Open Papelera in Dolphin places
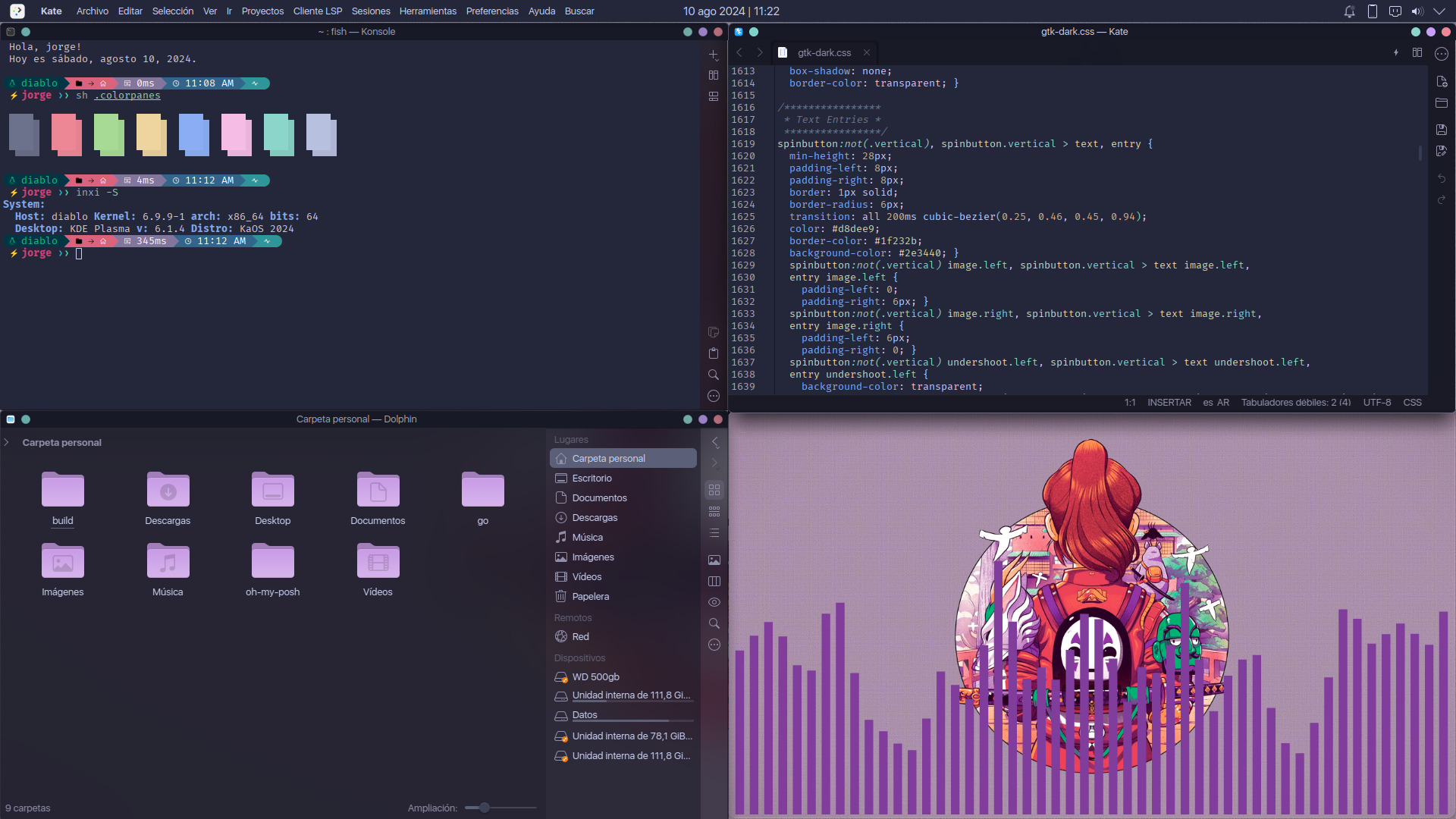The height and width of the screenshot is (819, 1456). point(623,597)
